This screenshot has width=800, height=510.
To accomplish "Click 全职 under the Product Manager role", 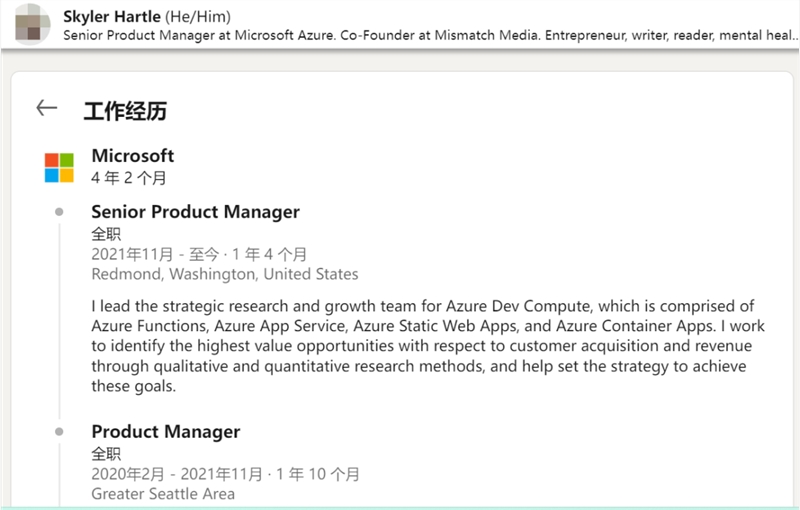I will [x=106, y=454].
